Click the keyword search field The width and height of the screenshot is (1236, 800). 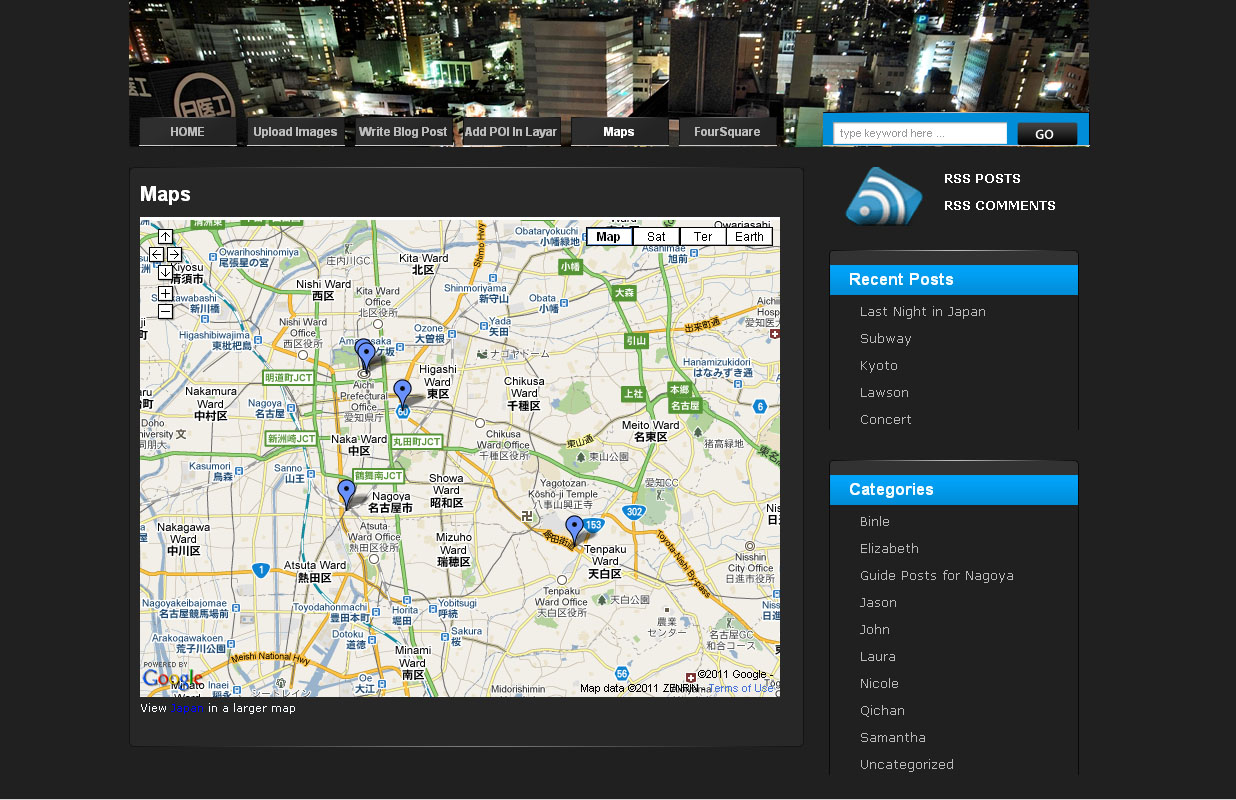(920, 133)
